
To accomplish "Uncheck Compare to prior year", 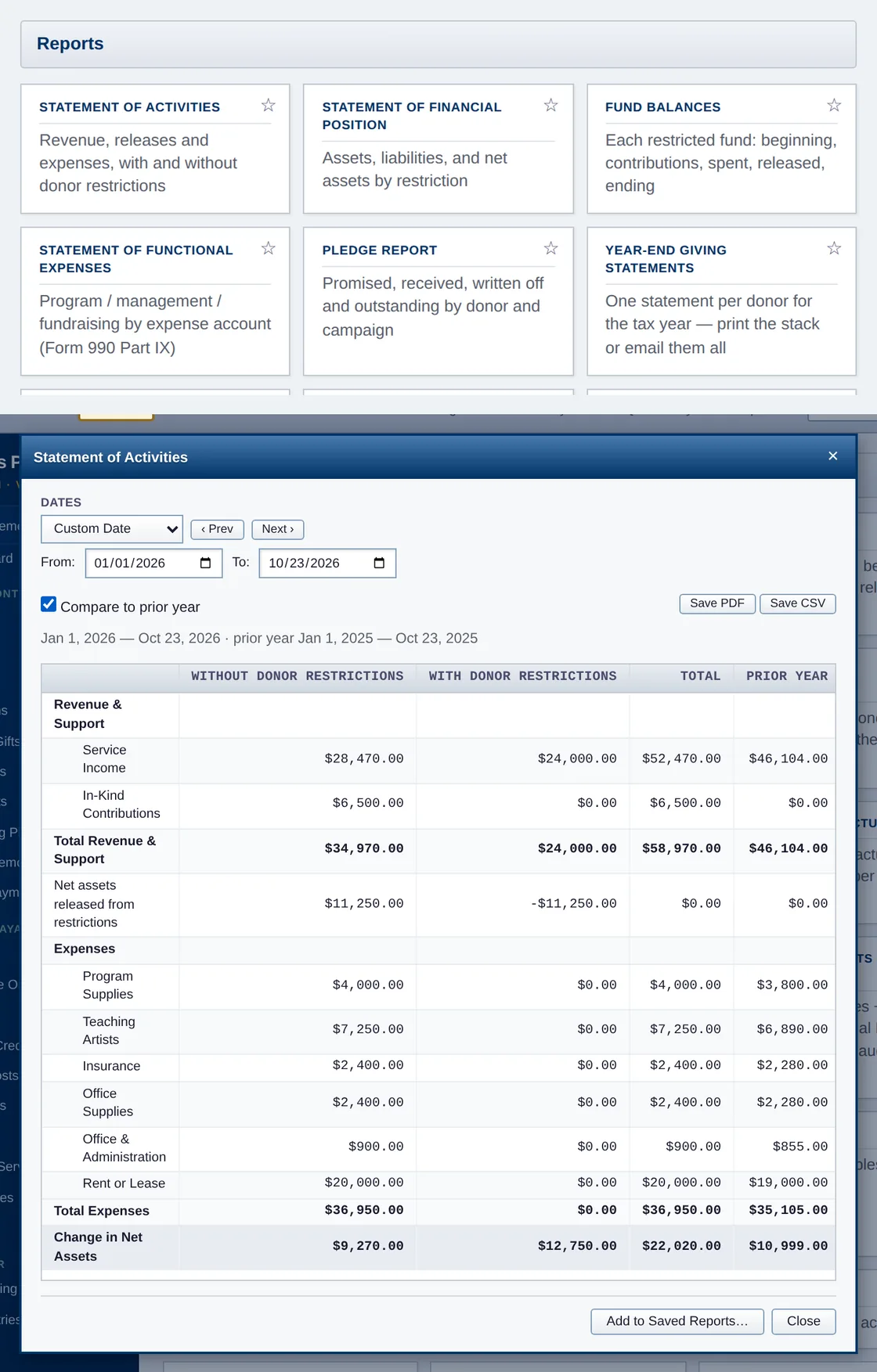I will pyautogui.click(x=49, y=605).
